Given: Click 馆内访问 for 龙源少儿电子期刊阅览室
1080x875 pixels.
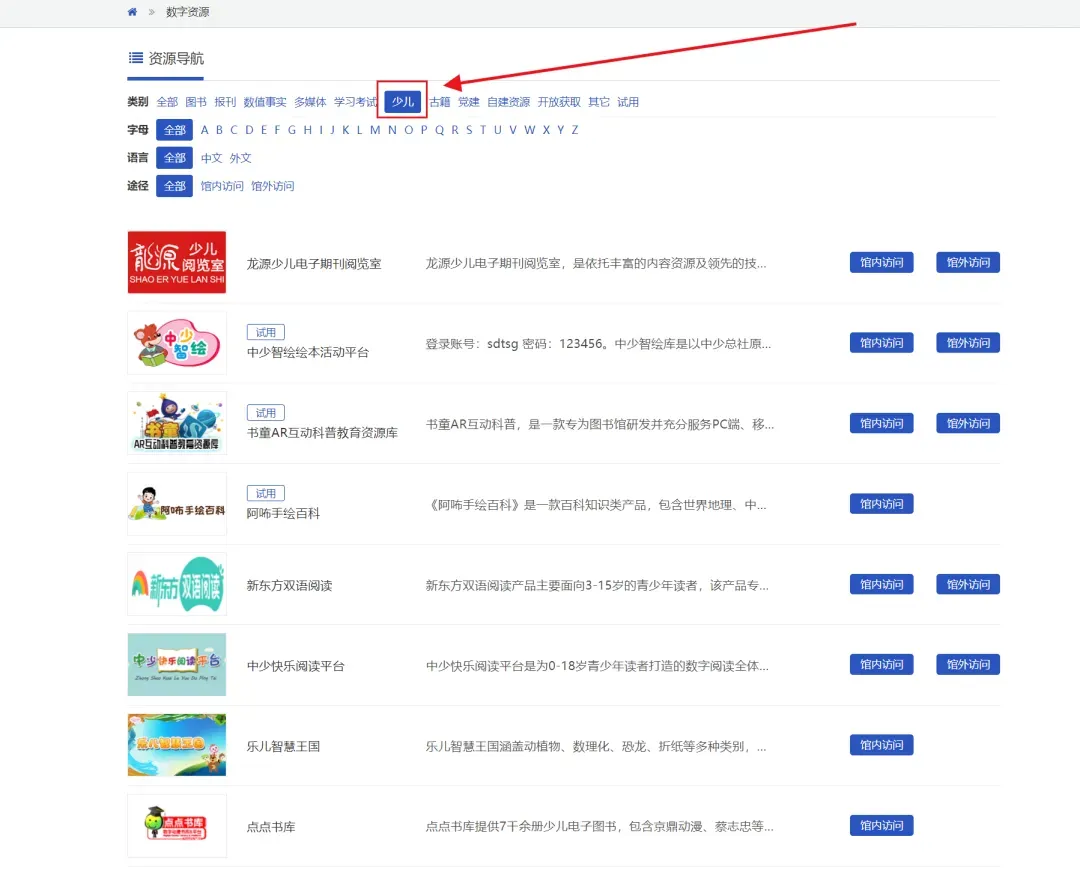Looking at the screenshot, I should coord(882,262).
